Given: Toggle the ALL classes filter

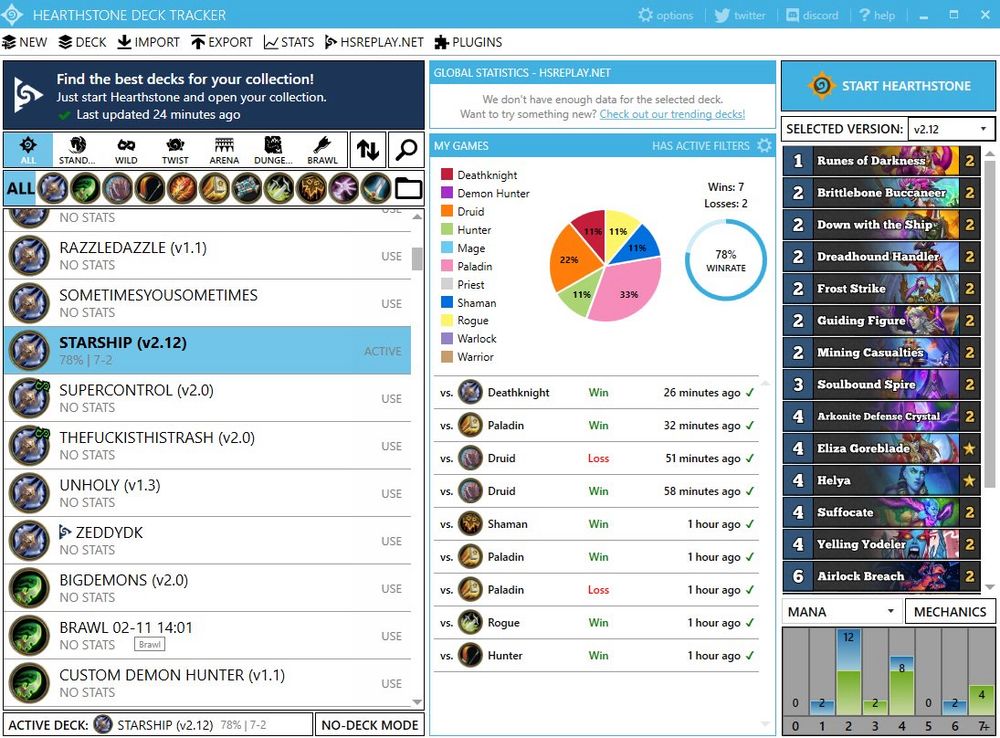Looking at the screenshot, I should (x=20, y=188).
